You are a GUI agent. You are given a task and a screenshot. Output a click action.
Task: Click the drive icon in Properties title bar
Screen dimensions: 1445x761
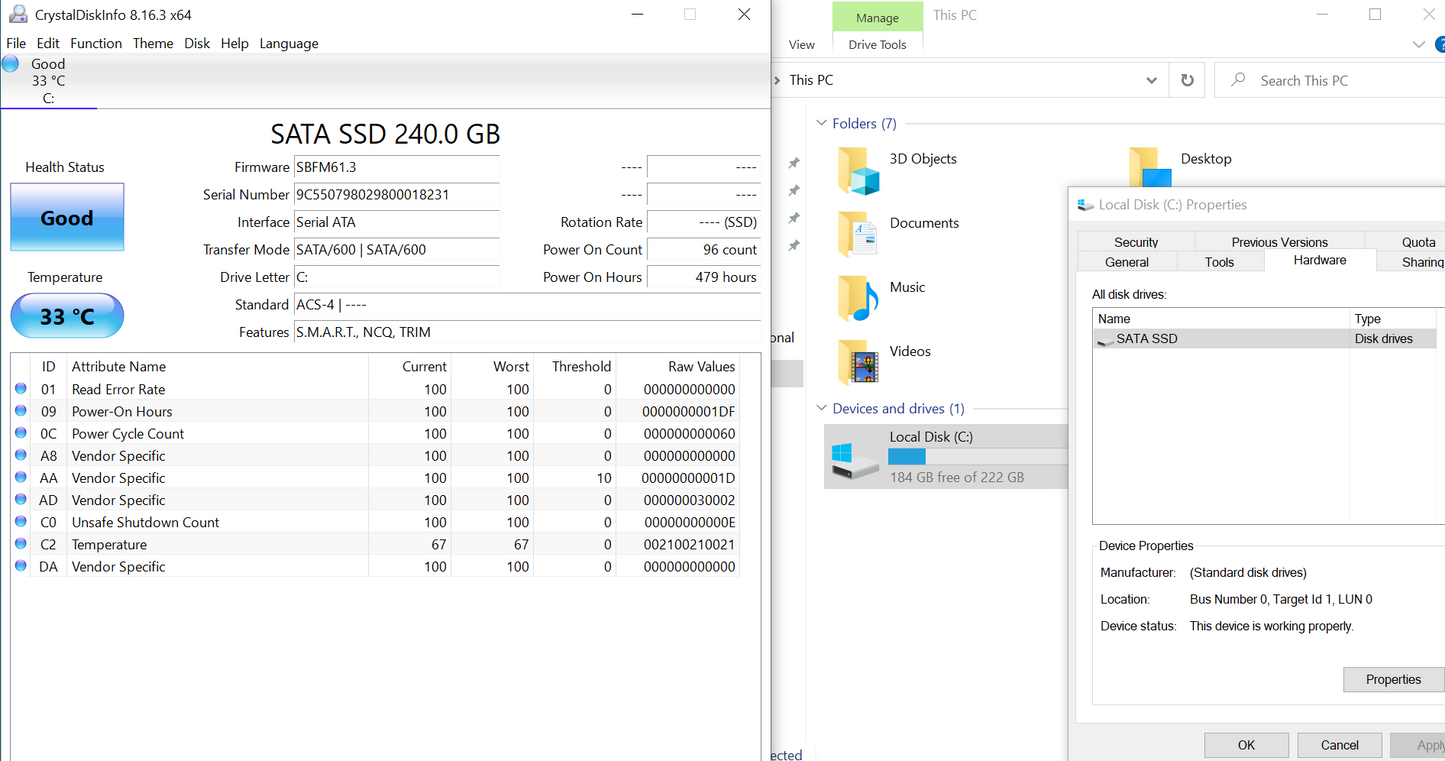coord(1085,205)
